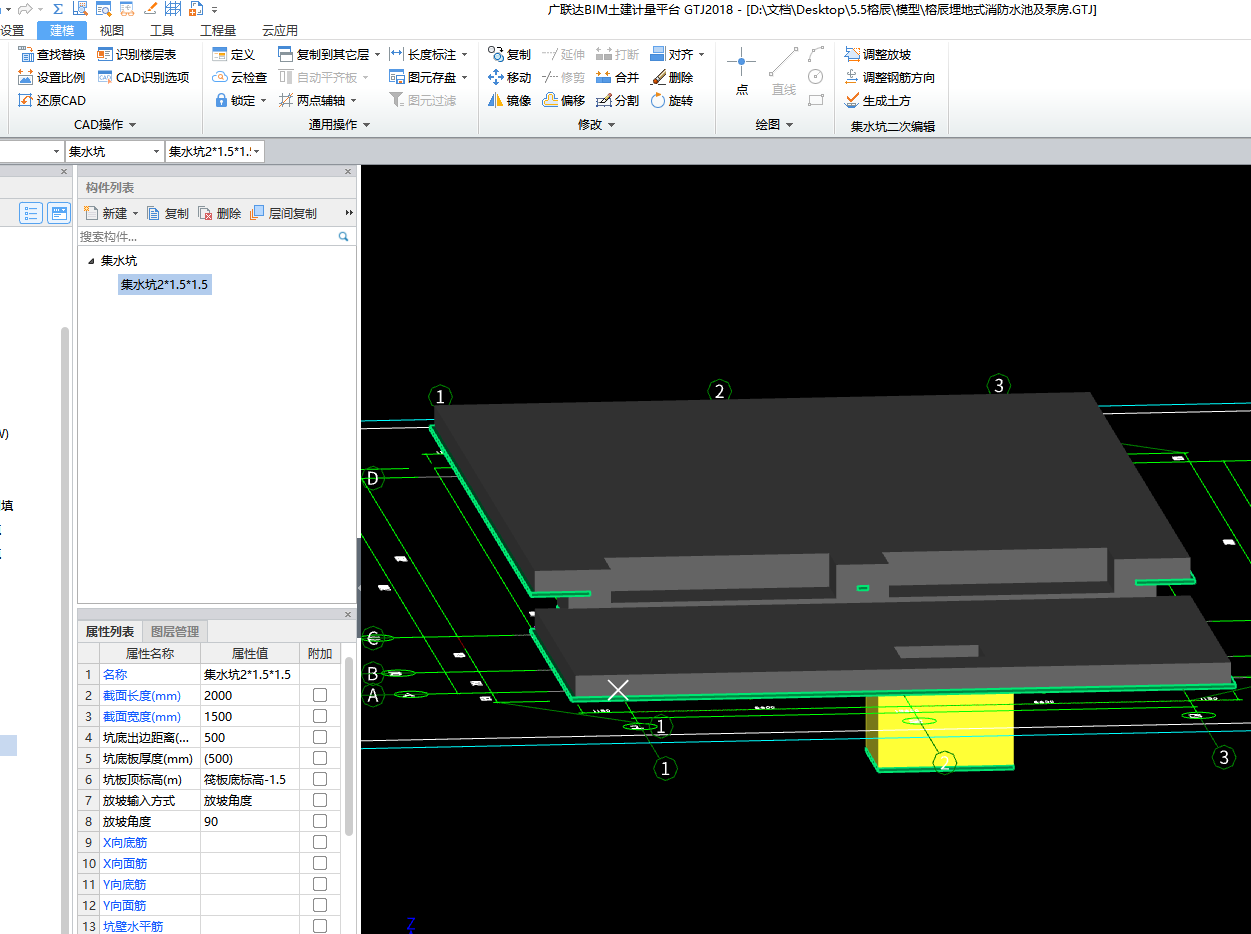Click the 还原CAD (Restore CAD) tool
The height and width of the screenshot is (934, 1251).
[x=52, y=100]
